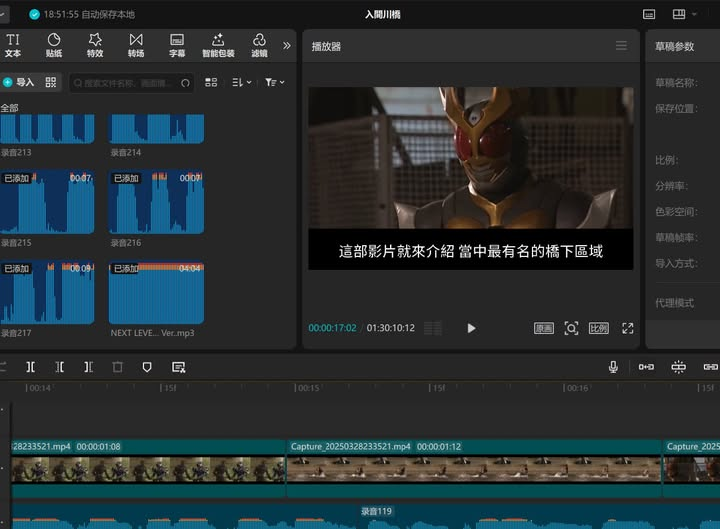
Task: Click the project title 入間川橋
Action: coord(382,15)
